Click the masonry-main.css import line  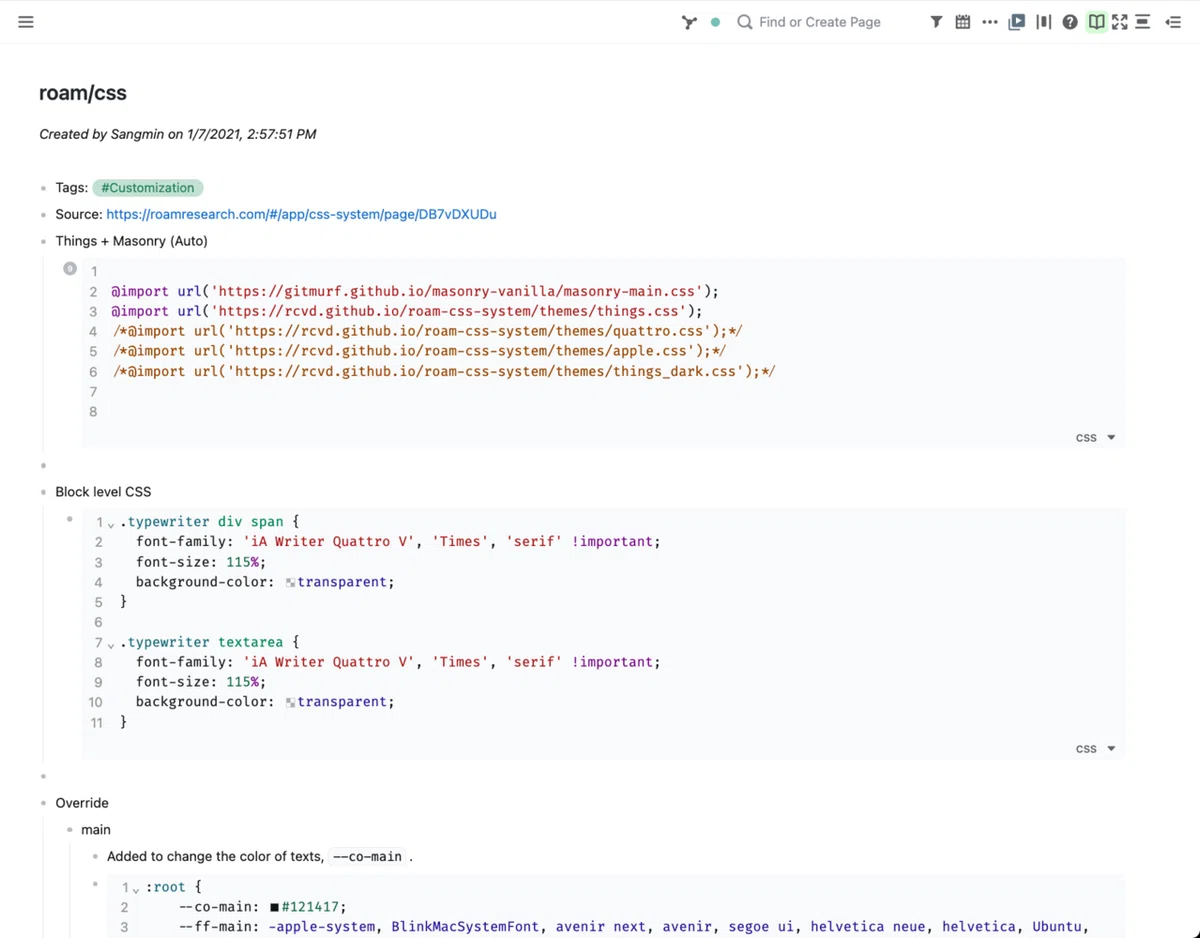coord(415,292)
